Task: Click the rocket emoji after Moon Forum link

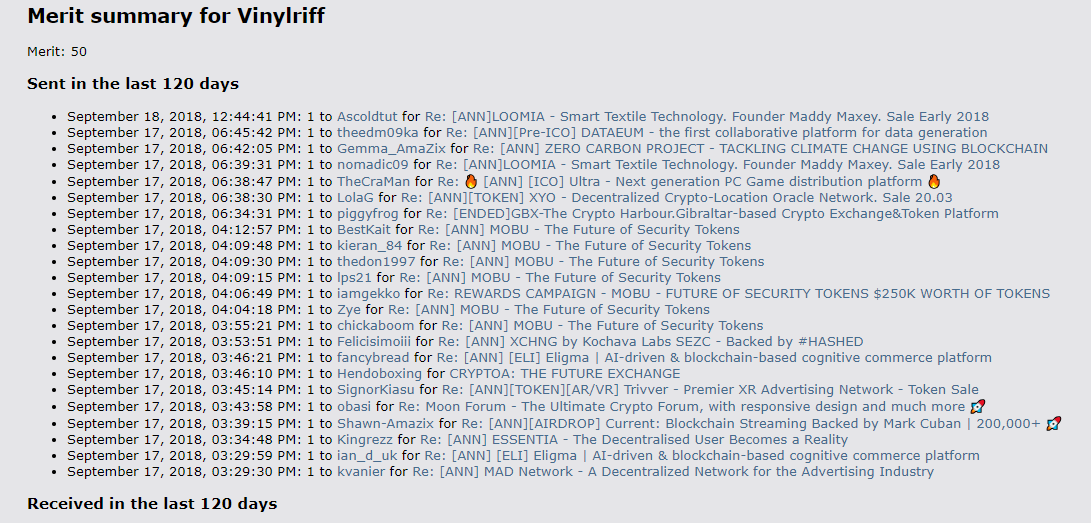Action: point(977,407)
